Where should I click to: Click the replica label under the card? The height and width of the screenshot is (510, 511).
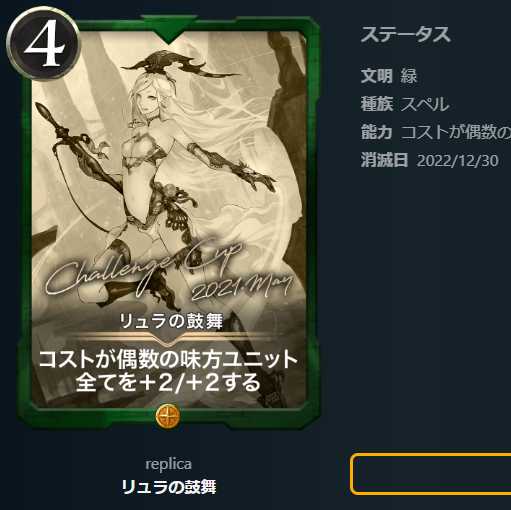pyautogui.click(x=169, y=464)
